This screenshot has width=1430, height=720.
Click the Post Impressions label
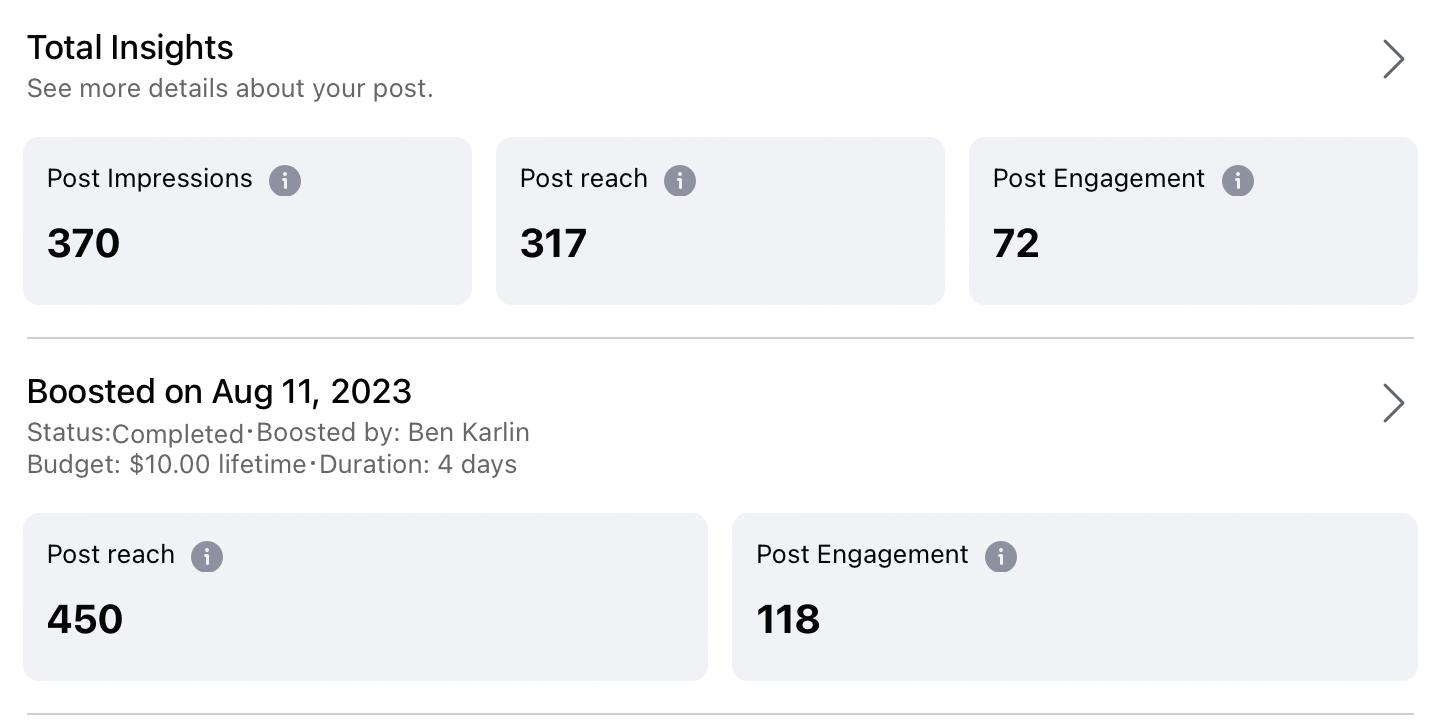tap(150, 179)
